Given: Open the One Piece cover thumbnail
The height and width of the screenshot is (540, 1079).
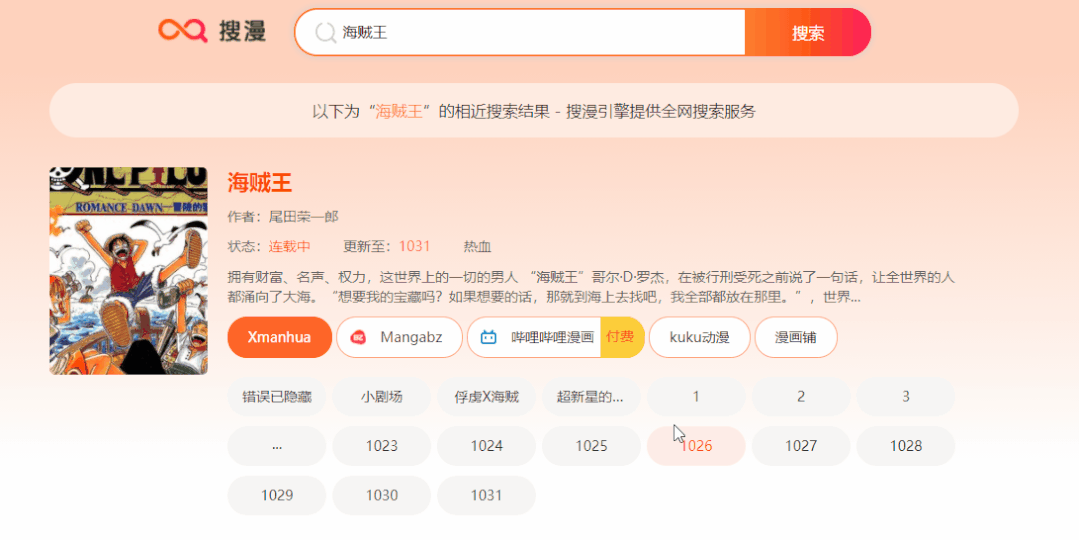Looking at the screenshot, I should 128,271.
